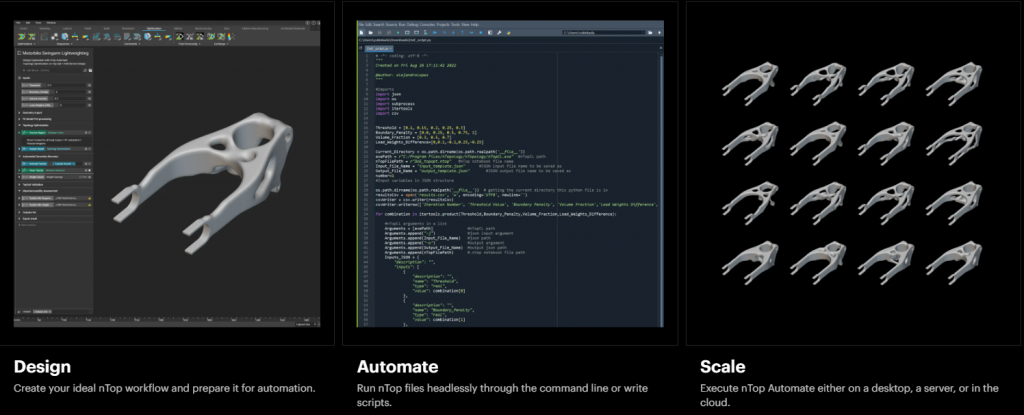Click the Threshold input value field

(x=66, y=86)
